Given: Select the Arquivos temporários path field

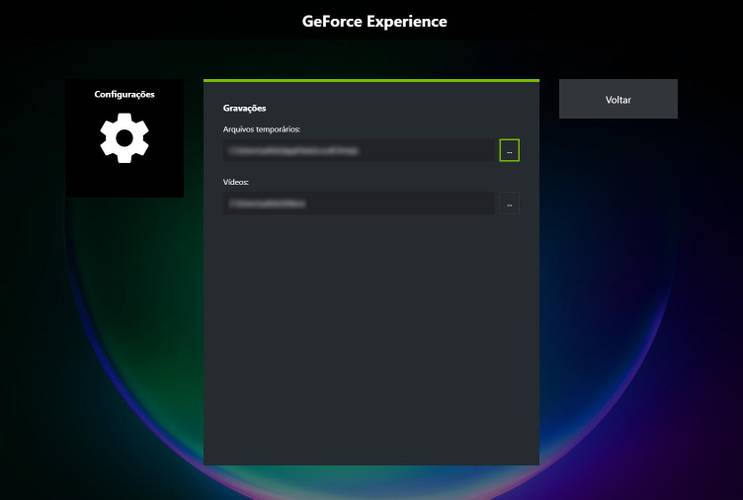Looking at the screenshot, I should coord(359,150).
